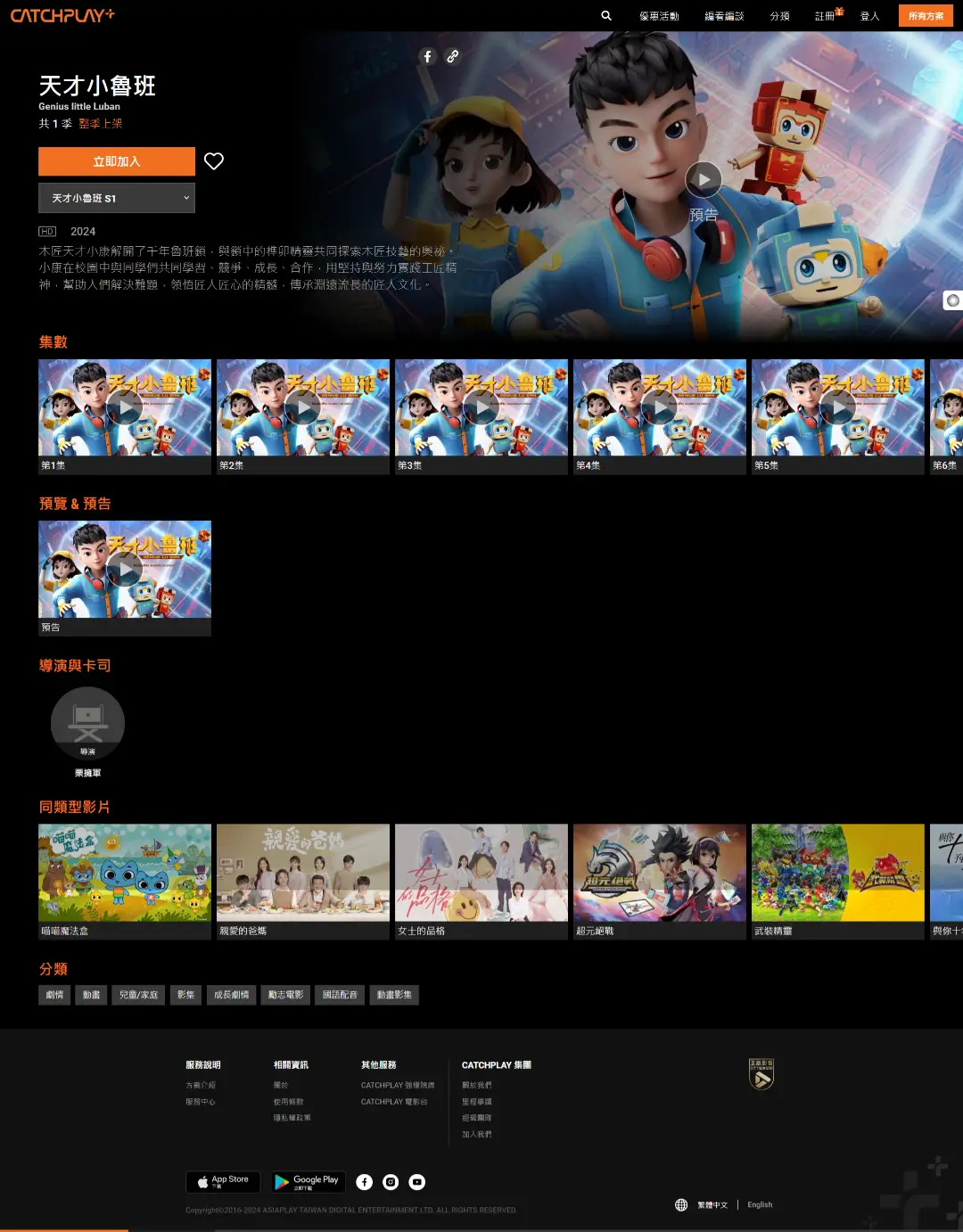
Task: Open 里程事蹟 footer link
Action: [x=476, y=1102]
